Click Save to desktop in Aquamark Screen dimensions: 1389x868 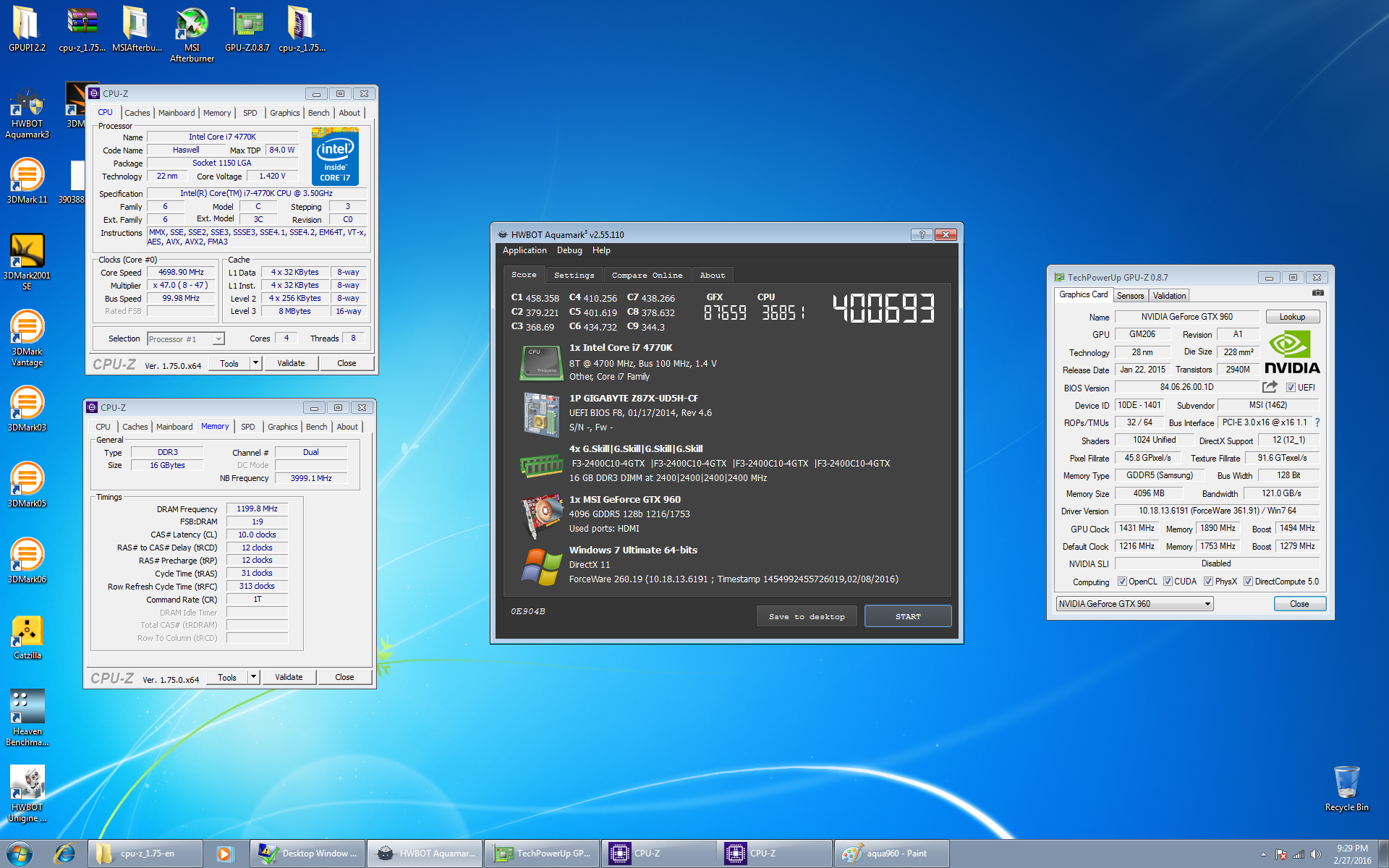807,616
